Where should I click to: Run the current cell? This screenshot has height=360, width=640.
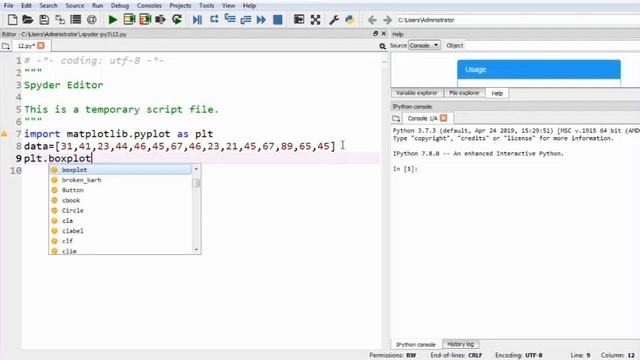129,20
